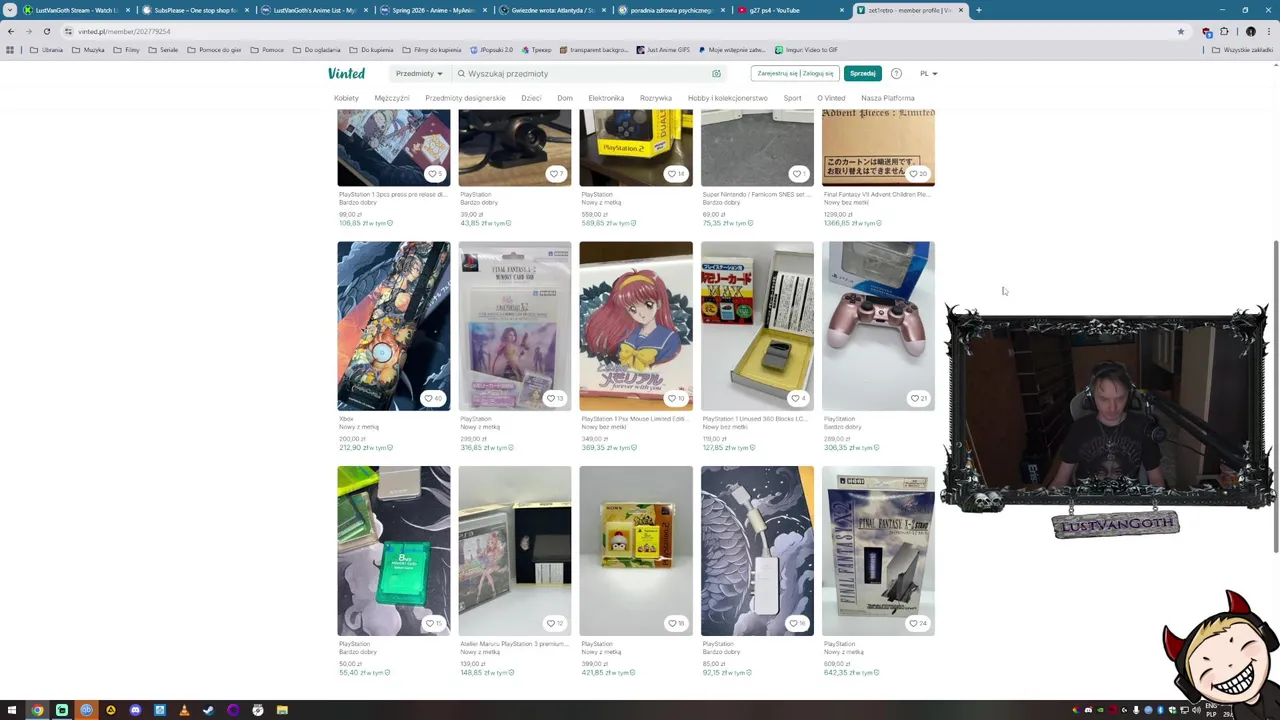This screenshot has height=720, width=1280.
Task: Open the Elektronika category menu
Action: click(606, 98)
